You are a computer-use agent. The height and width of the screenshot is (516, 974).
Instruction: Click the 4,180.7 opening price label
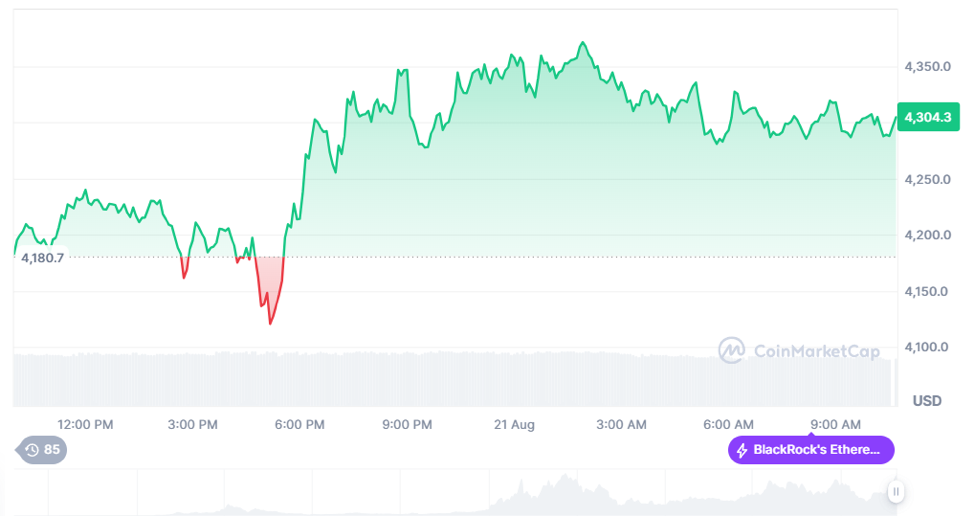(40, 258)
